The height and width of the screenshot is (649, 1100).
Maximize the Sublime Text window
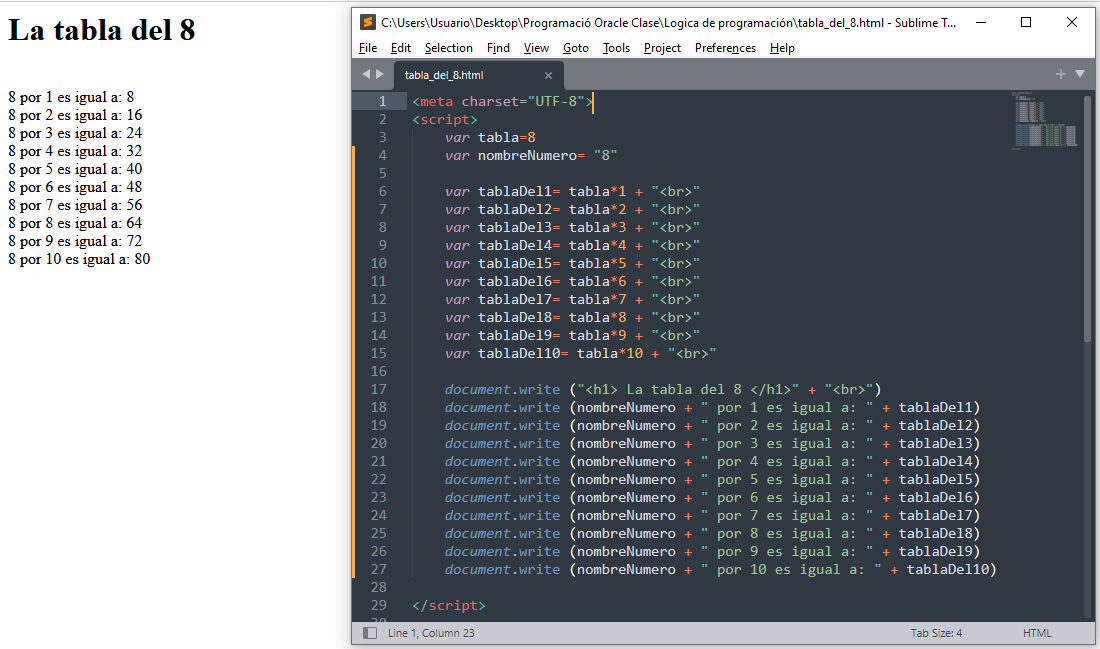1026,22
